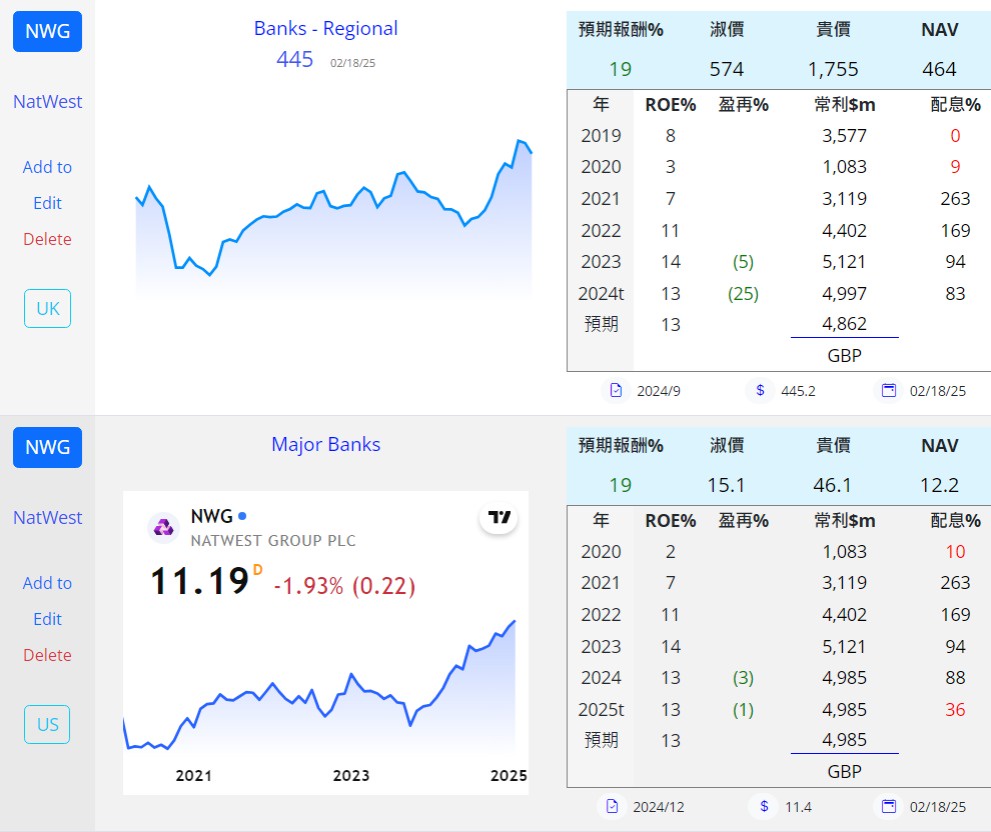Click the 2024/12 report date
The width and height of the screenshot is (991, 832).
pyautogui.click(x=659, y=807)
